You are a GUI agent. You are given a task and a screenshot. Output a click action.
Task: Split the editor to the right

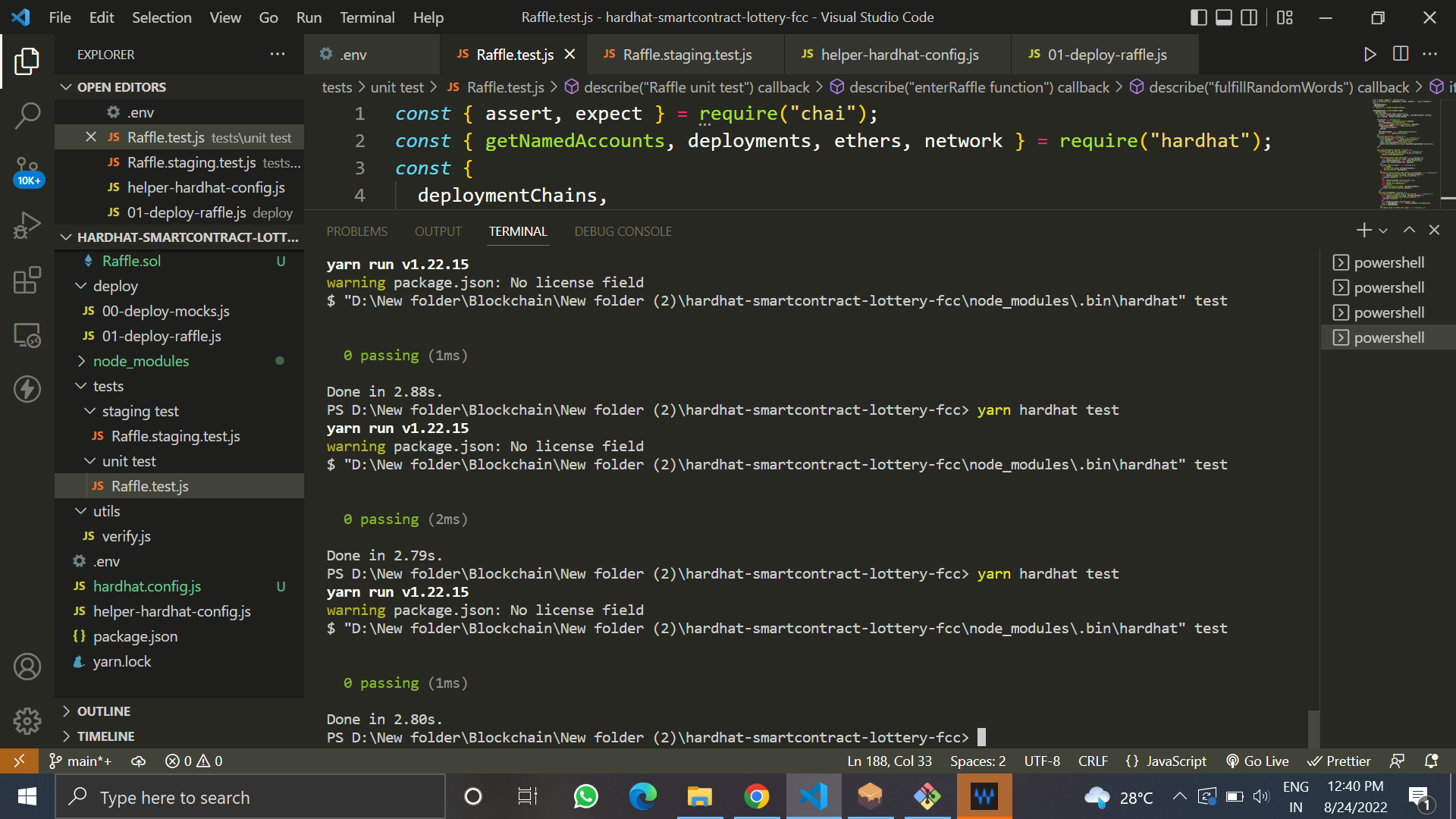(1401, 55)
